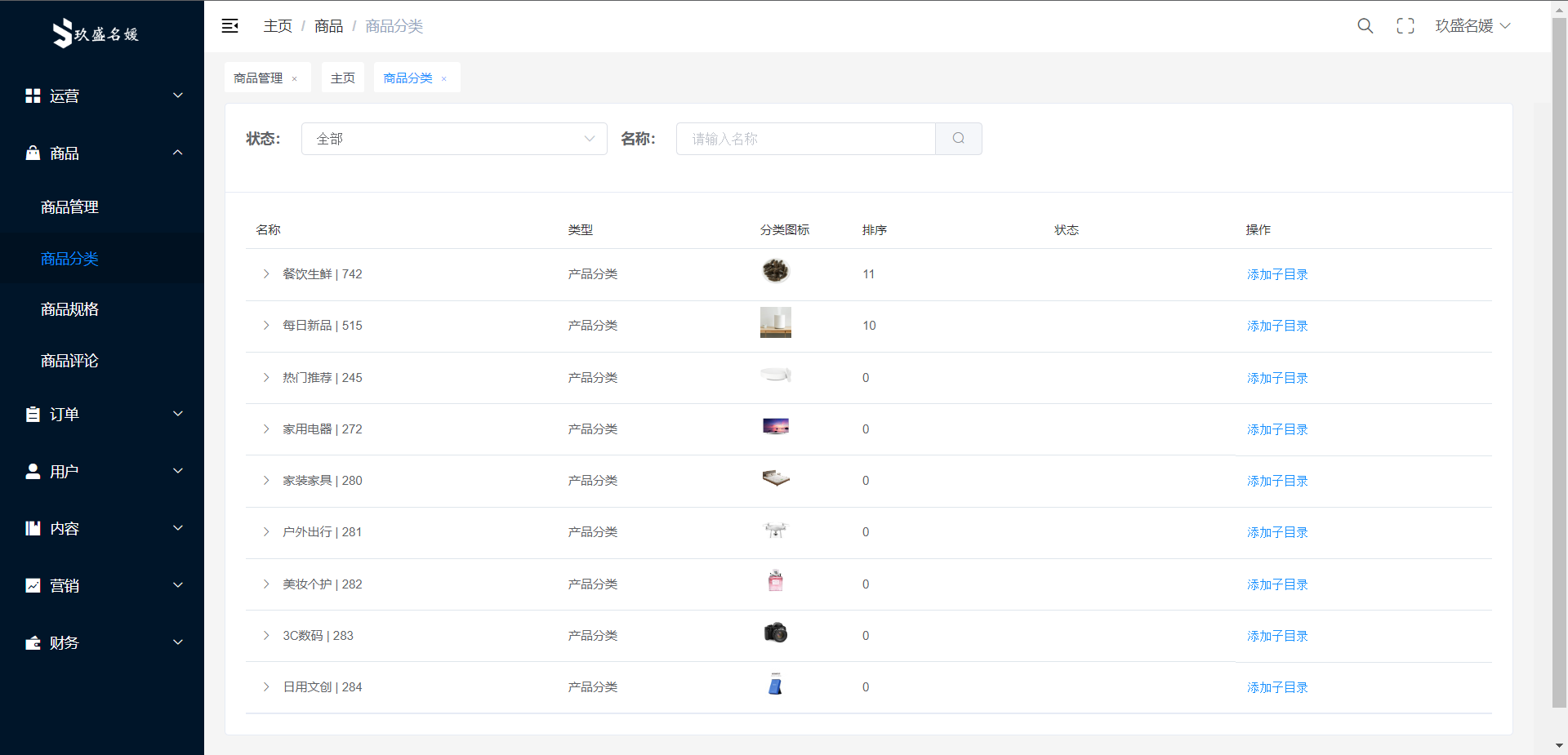
Task: Click the 玖盛名媛 logo in sidebar
Action: click(x=96, y=33)
